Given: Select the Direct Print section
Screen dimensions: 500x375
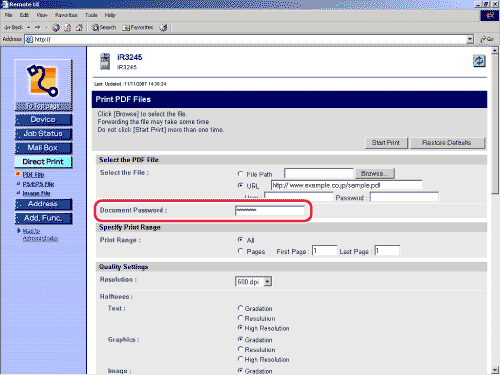Looking at the screenshot, I should tap(43, 162).
